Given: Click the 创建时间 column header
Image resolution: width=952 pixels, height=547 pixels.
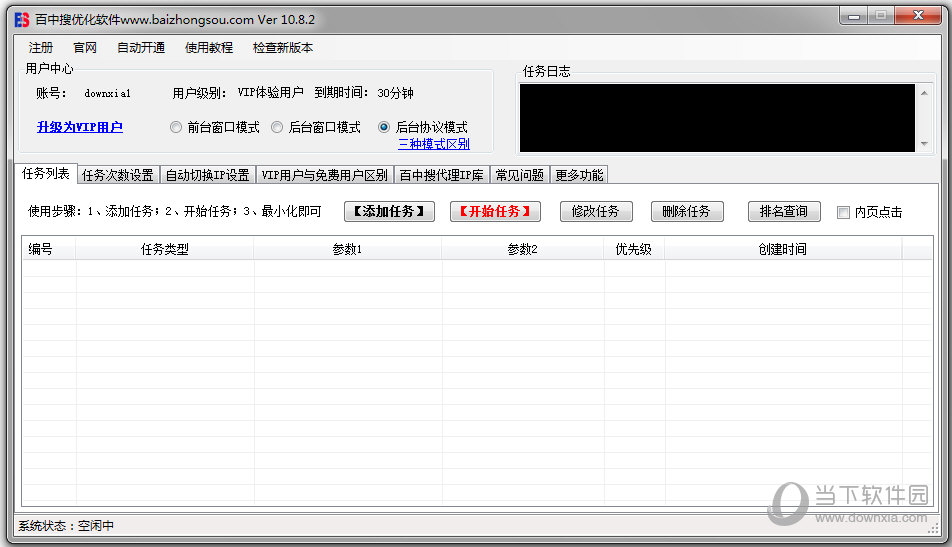Looking at the screenshot, I should coord(783,249).
